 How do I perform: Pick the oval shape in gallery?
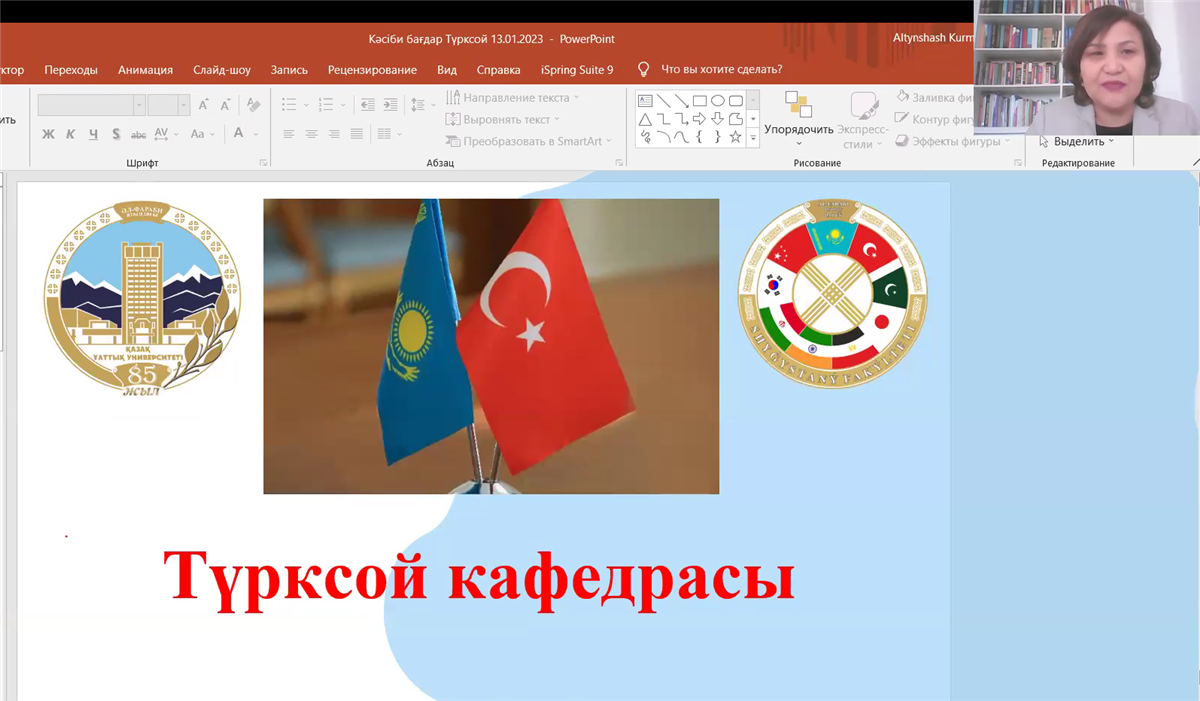[x=717, y=101]
